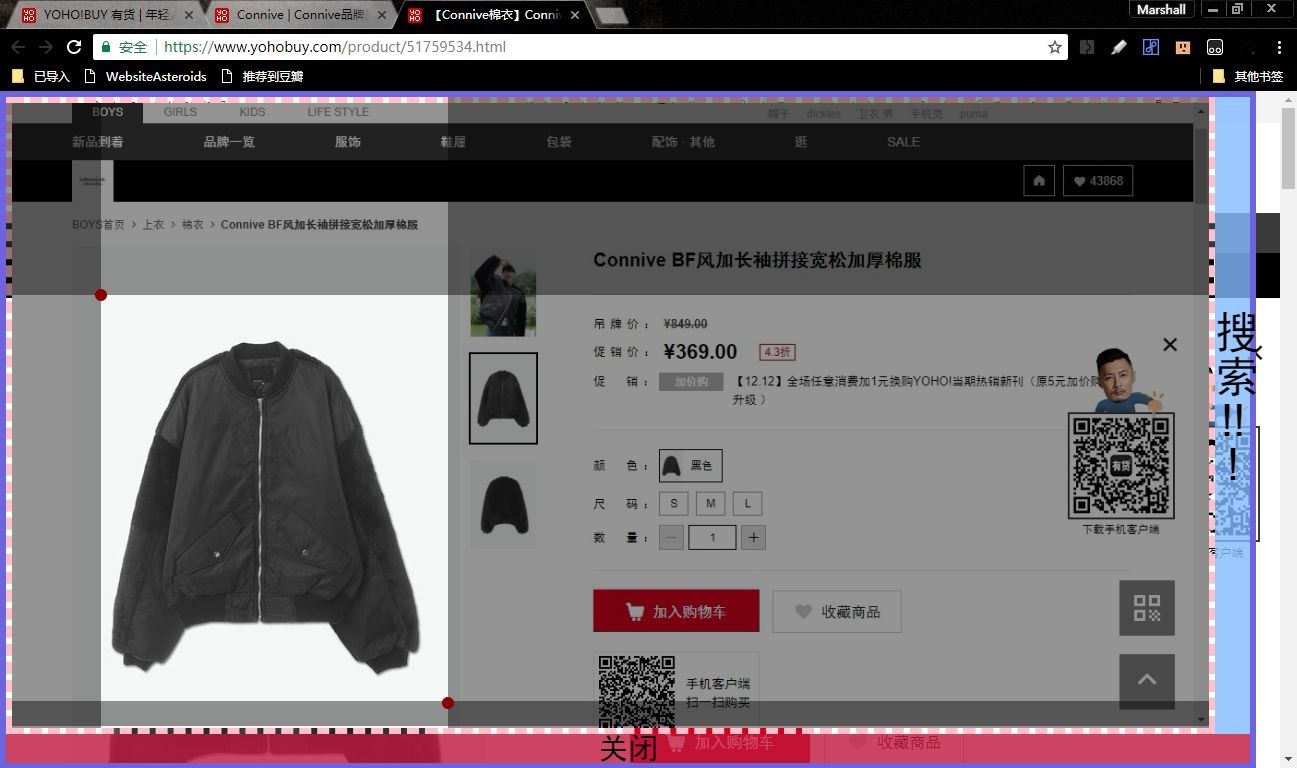This screenshot has height=768, width=1297.
Task: Click the green 安全 site security indicator
Action: 124,47
